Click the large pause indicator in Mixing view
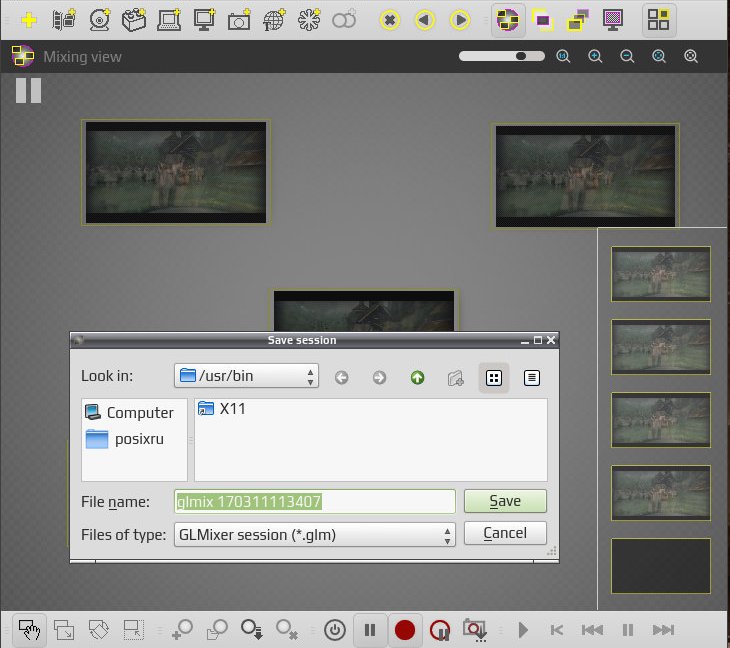Viewport: 730px width, 648px height. tap(28, 90)
